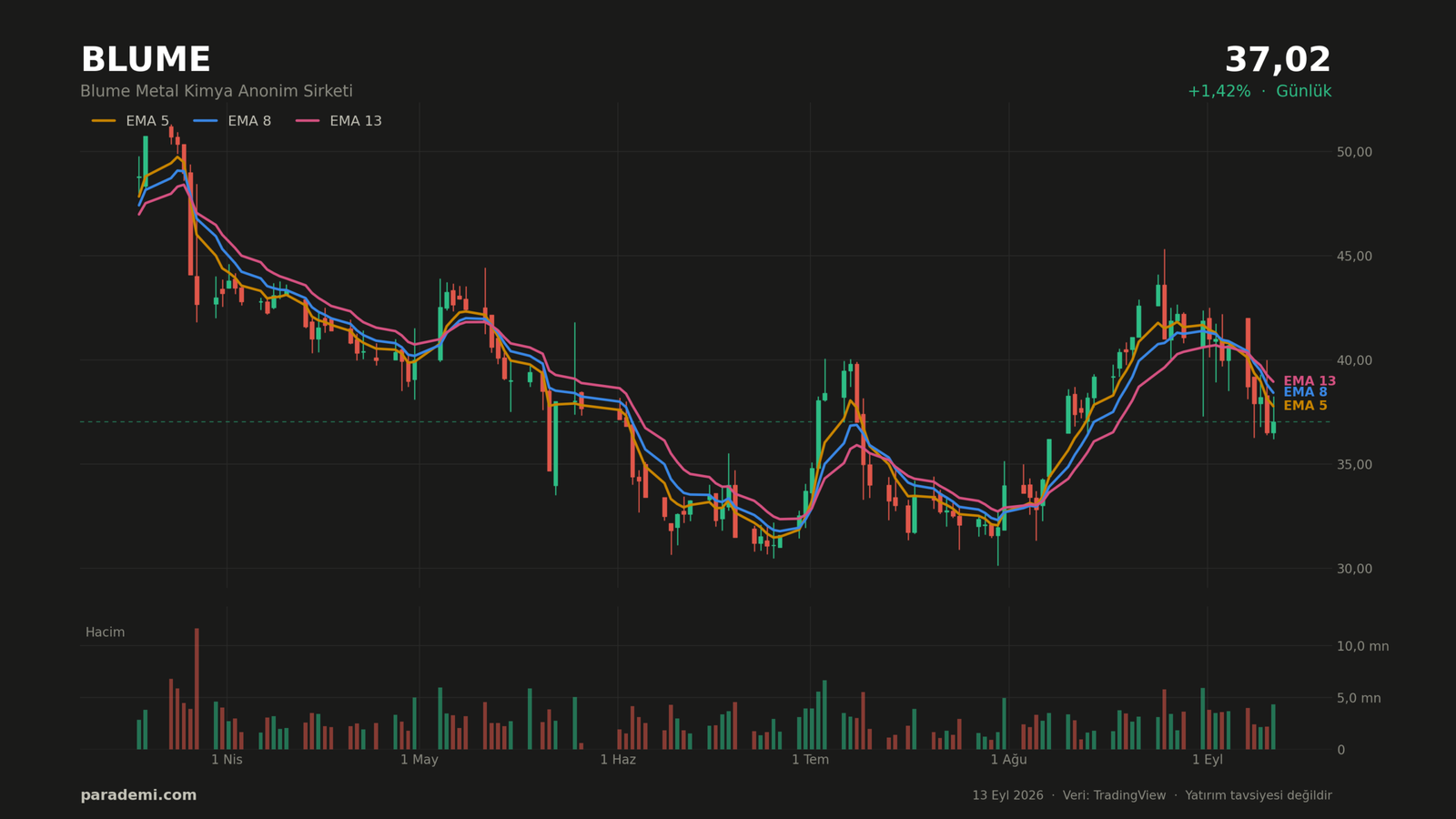The image size is (1456, 819).
Task: Click the 35,00 price axis label
Action: click(x=1354, y=465)
